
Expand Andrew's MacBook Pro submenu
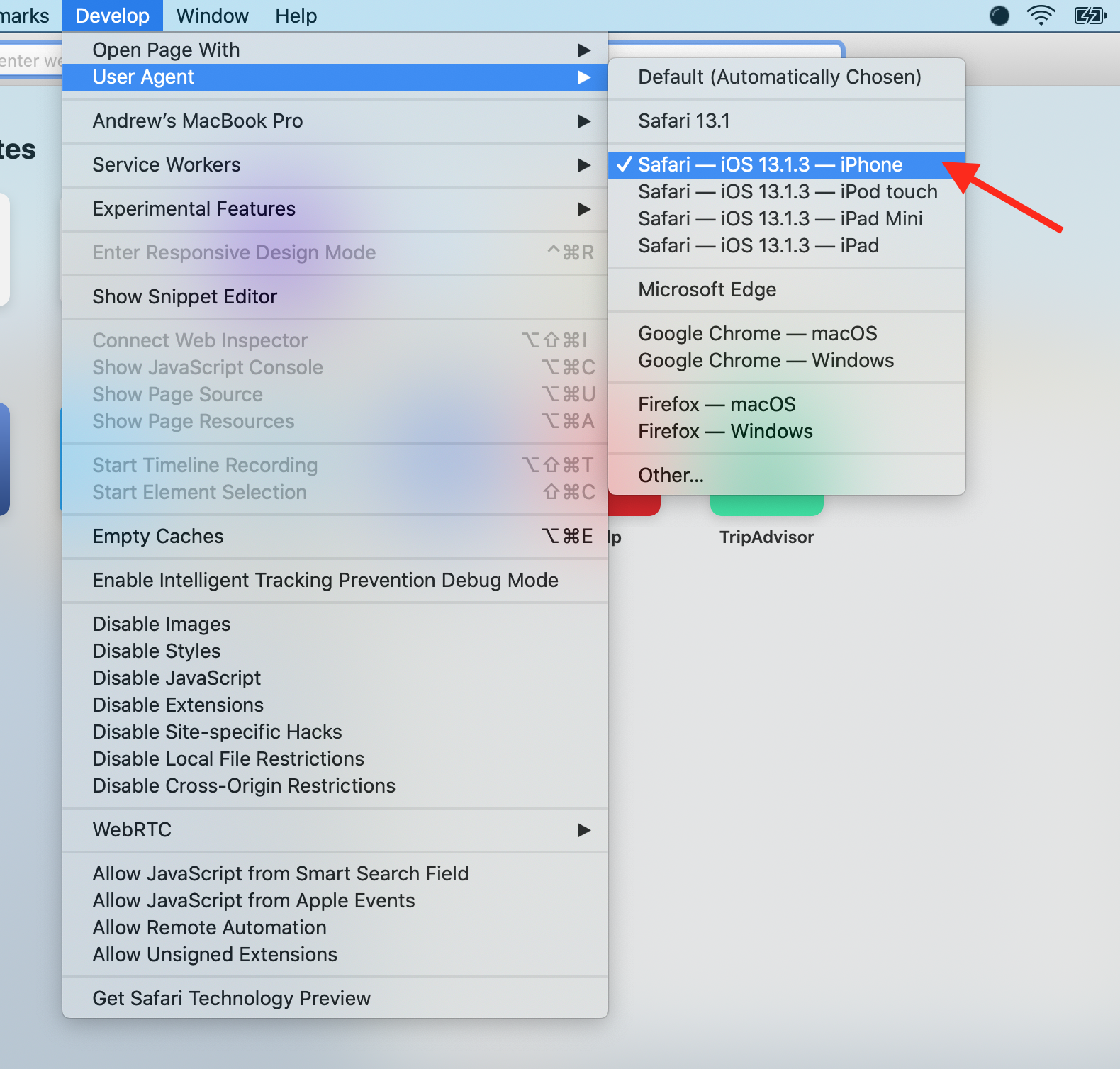(335, 121)
